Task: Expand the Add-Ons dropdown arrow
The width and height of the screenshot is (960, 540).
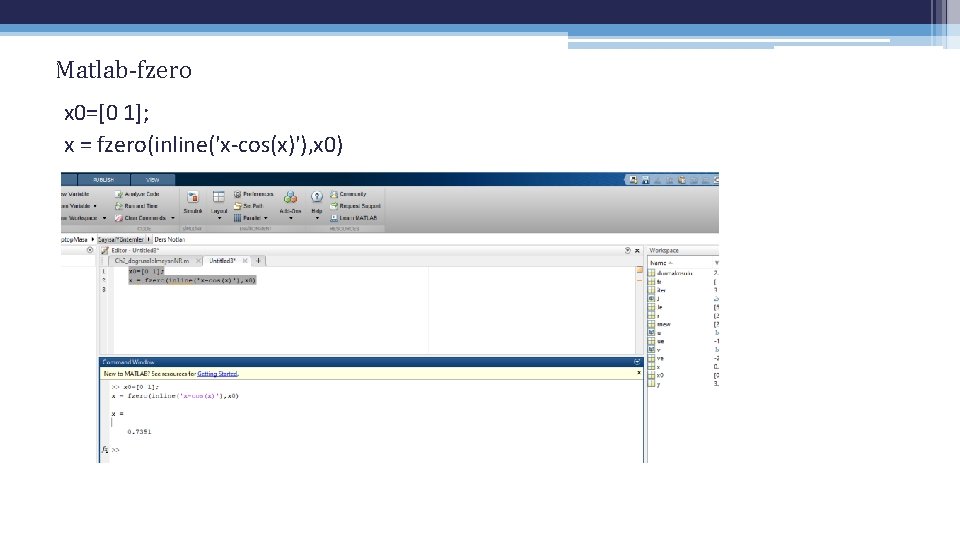Action: pos(291,219)
